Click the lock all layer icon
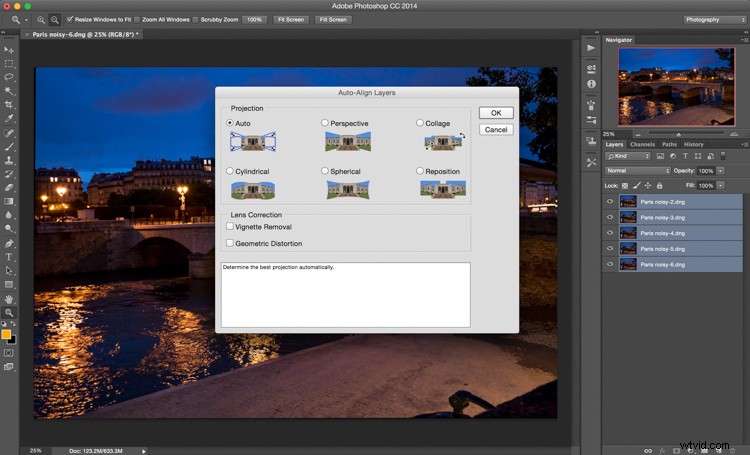Image resolution: width=750 pixels, height=455 pixels. tap(660, 186)
